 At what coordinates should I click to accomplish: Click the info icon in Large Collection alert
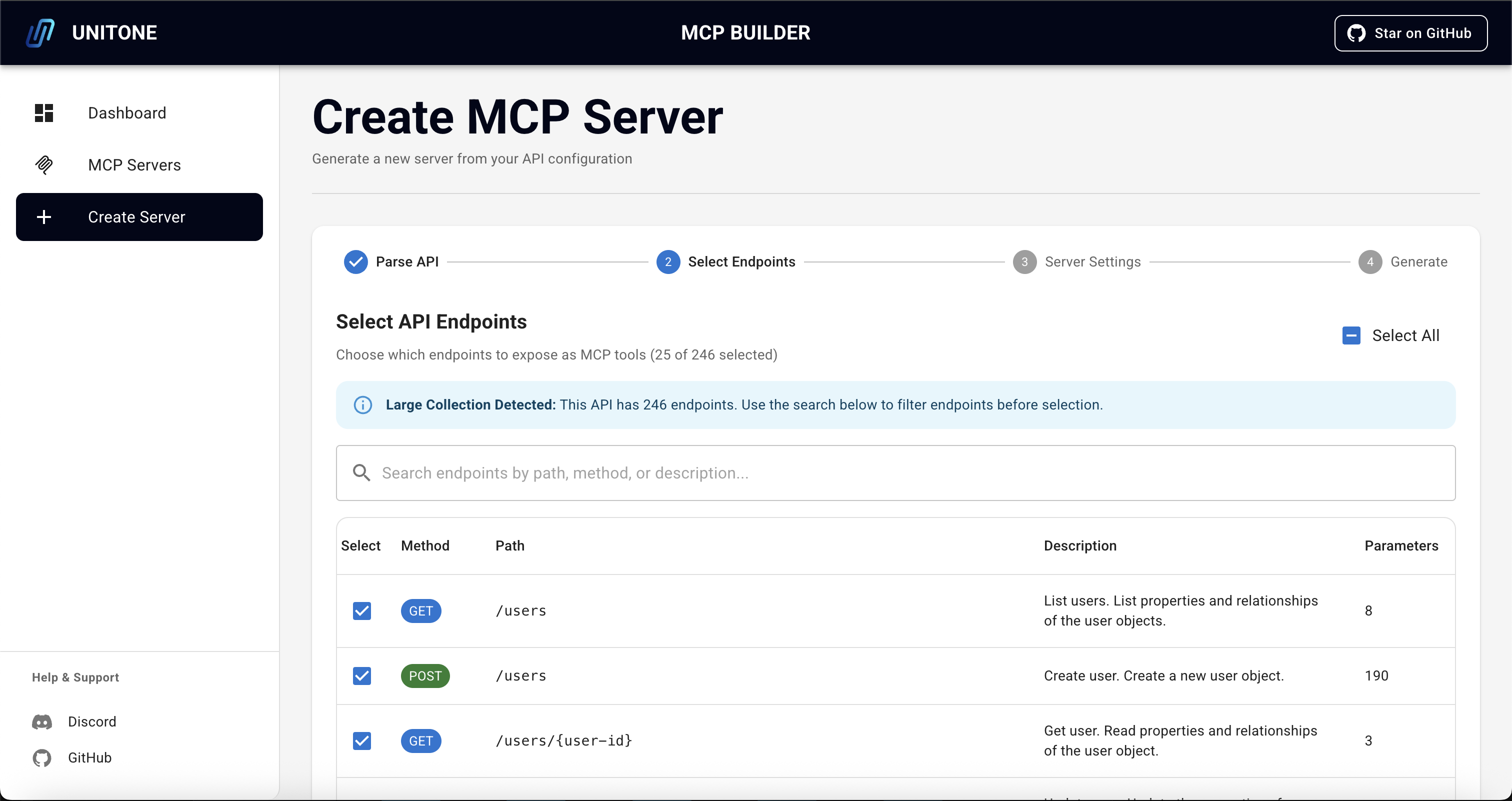(x=362, y=405)
